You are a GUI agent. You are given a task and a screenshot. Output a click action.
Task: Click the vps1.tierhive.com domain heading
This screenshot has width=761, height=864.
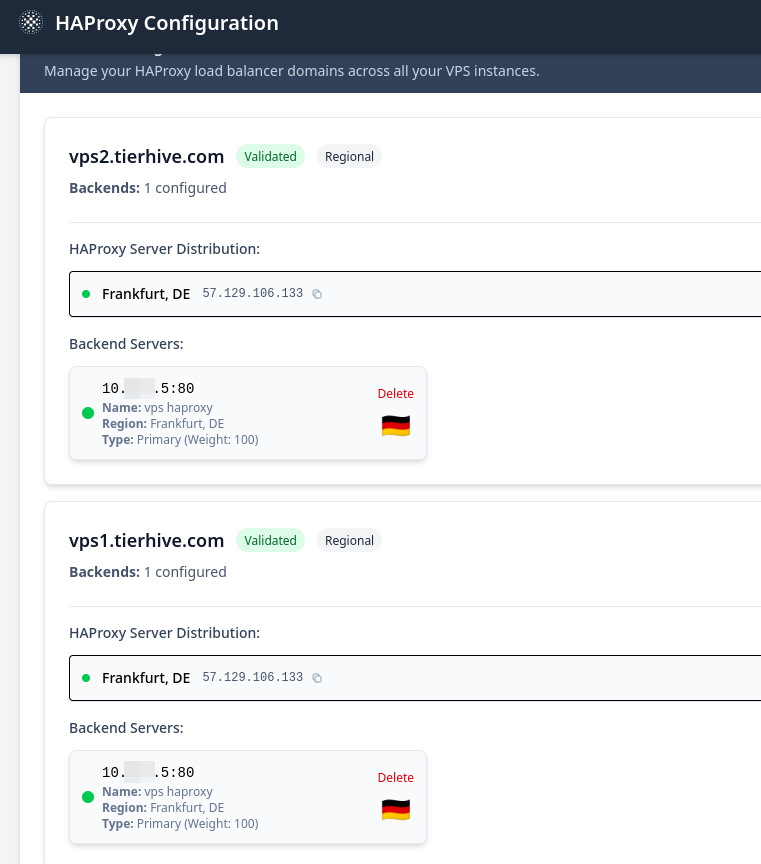[x=146, y=540]
